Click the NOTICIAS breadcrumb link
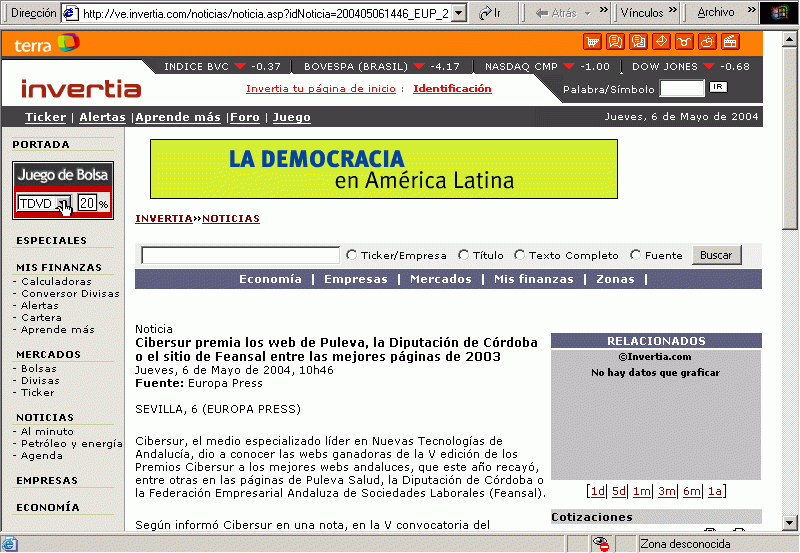800x553 pixels. pyautogui.click(x=231, y=219)
